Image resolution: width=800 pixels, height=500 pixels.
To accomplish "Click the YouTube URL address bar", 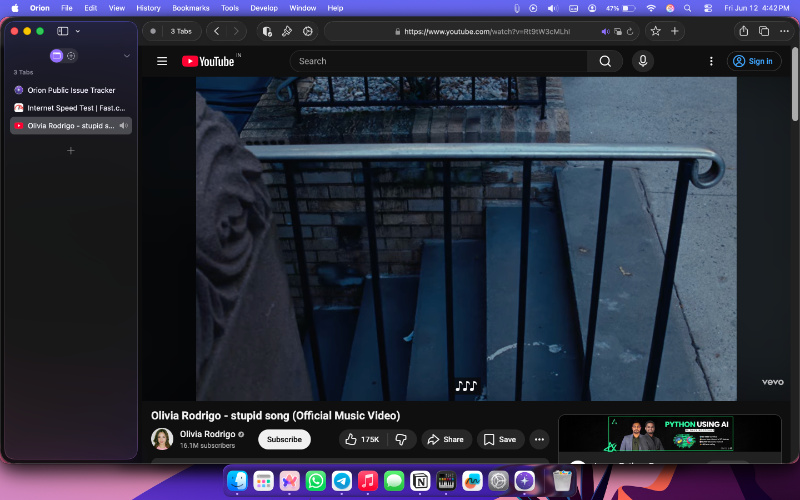I will click(x=487, y=31).
